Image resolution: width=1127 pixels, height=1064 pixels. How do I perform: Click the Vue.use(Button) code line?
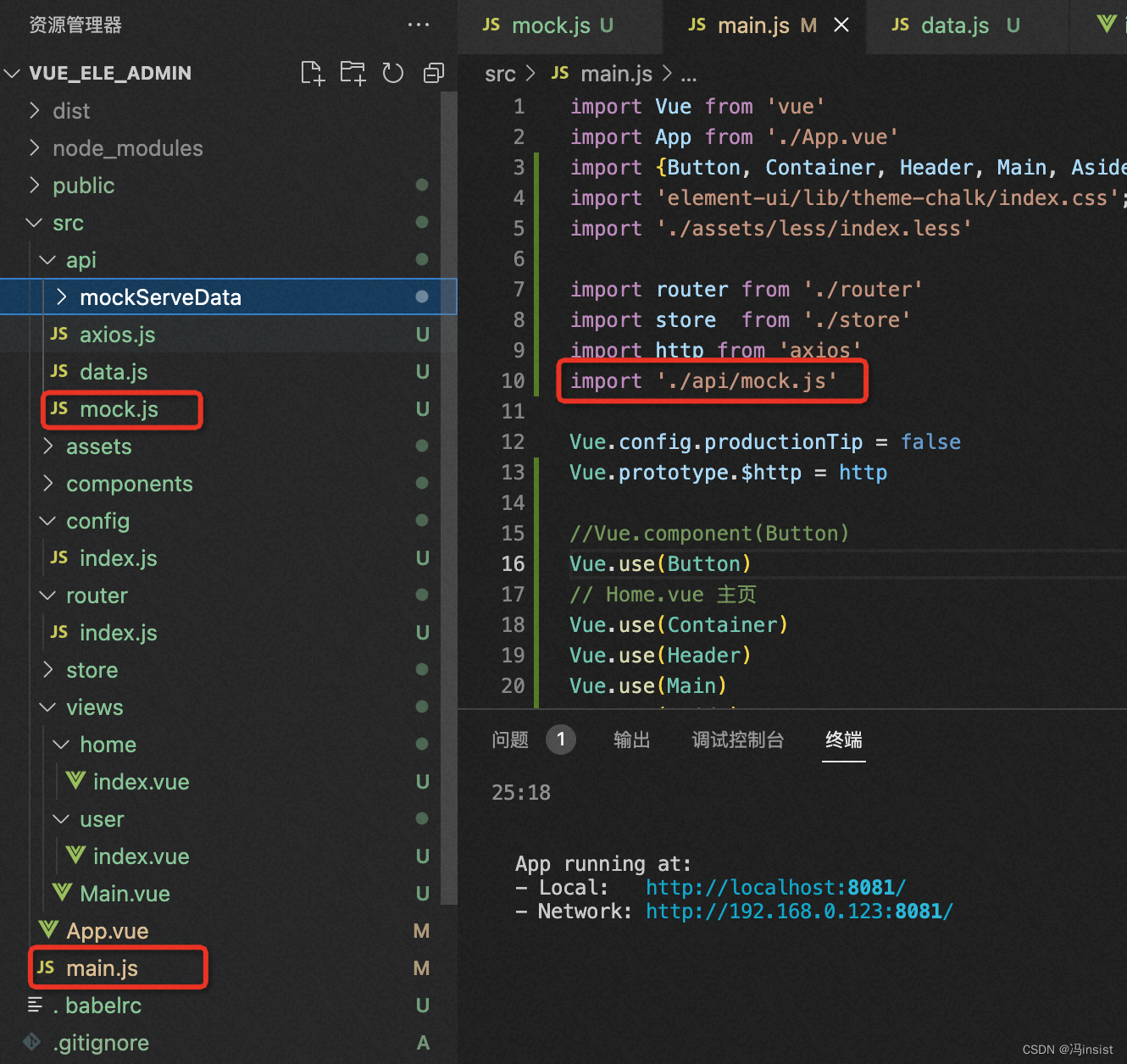[x=660, y=563]
